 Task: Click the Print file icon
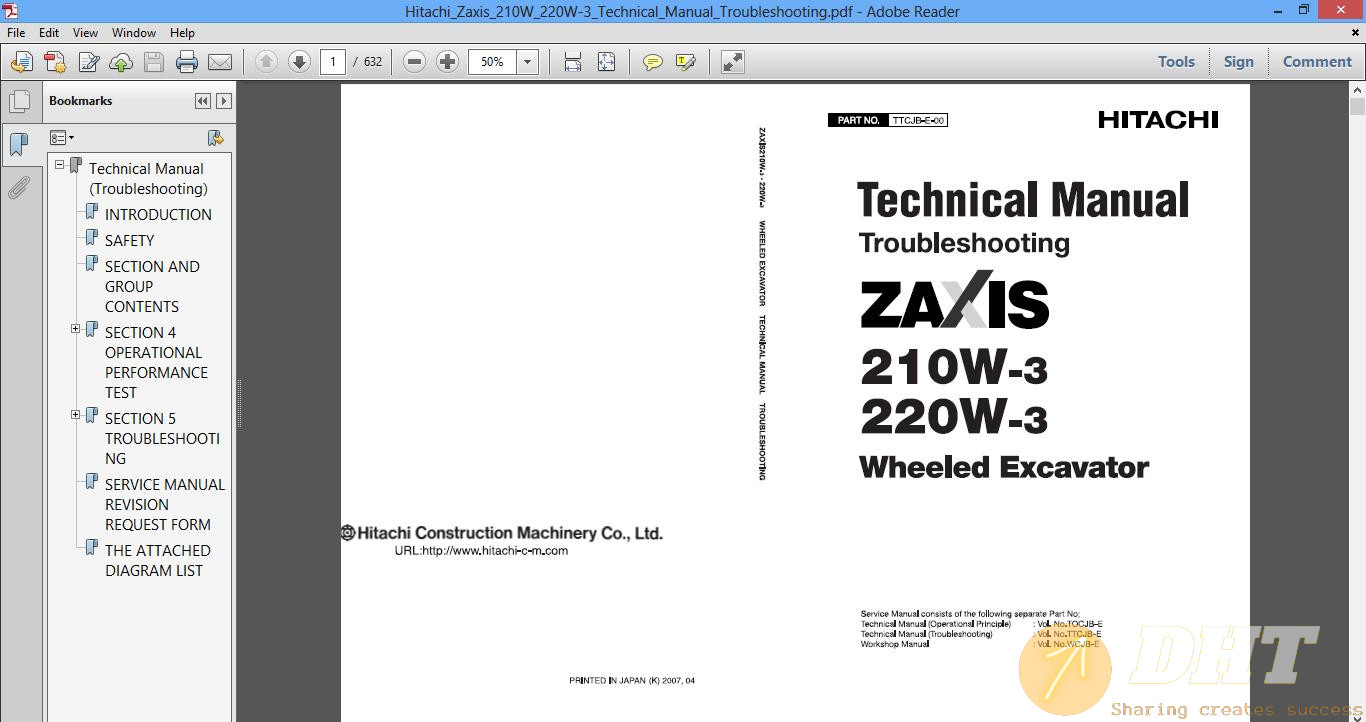click(187, 62)
